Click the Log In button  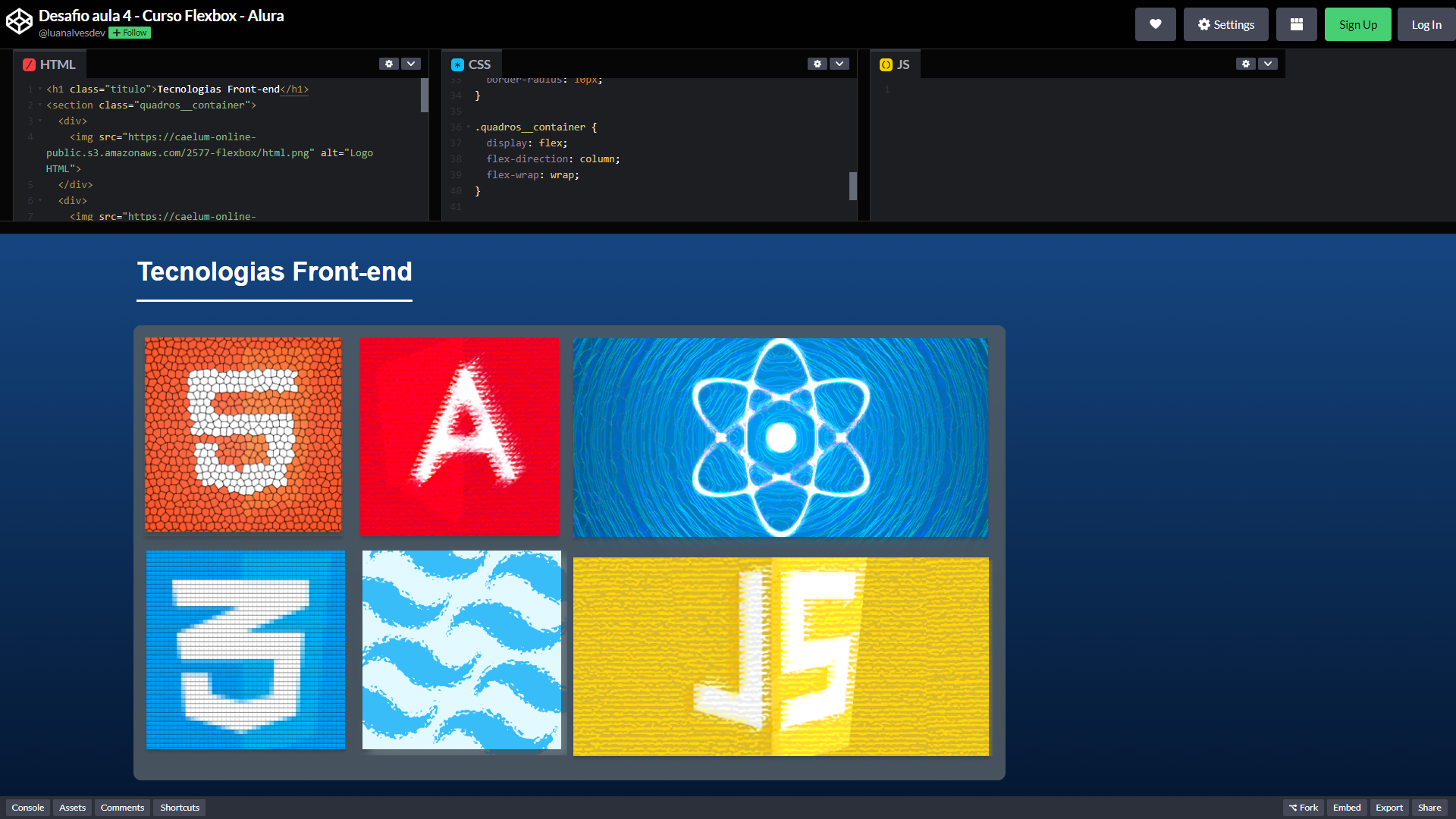pyautogui.click(x=1426, y=24)
